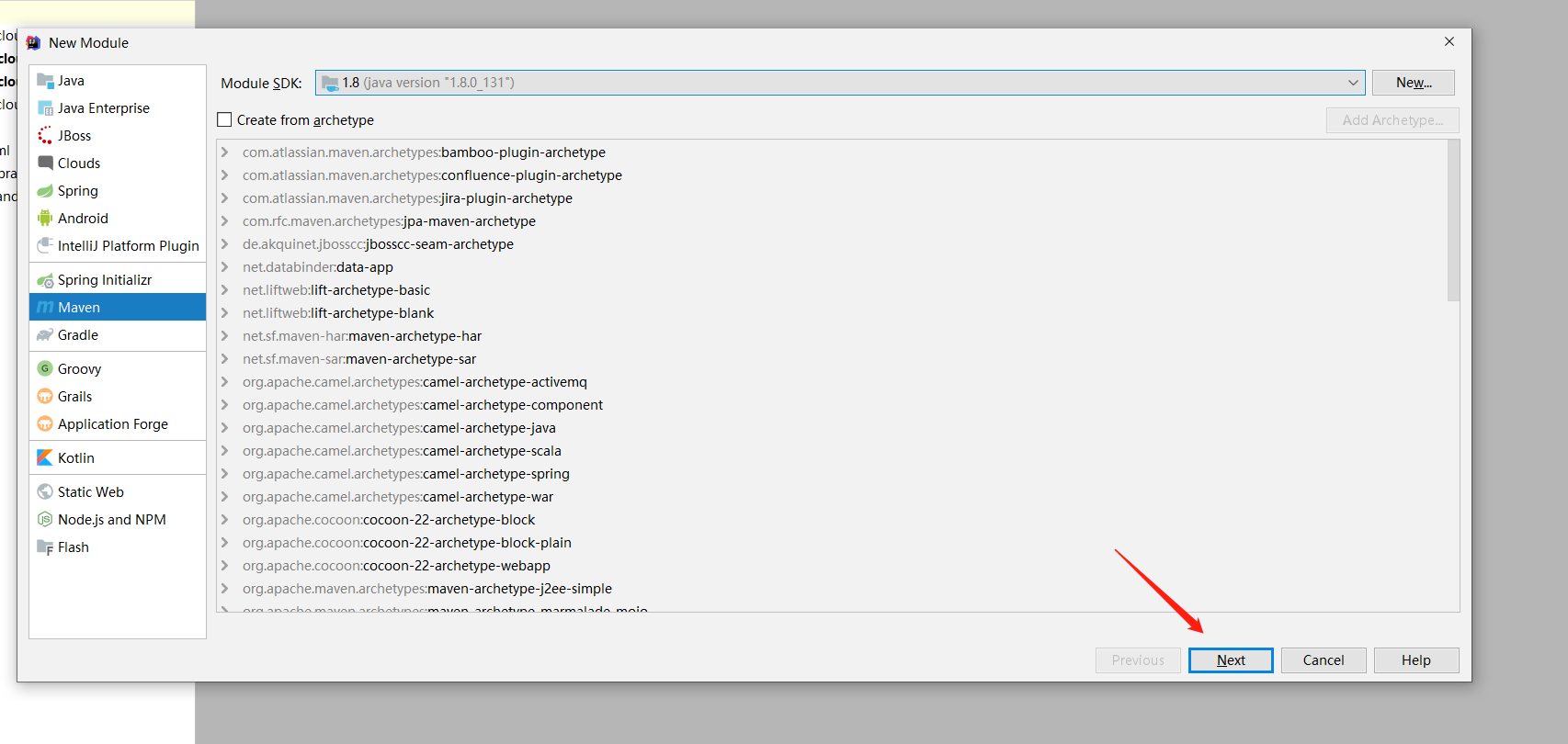Viewport: 1568px width, 744px height.
Task: Click the archetype list vertical scrollbar
Action: click(1453, 220)
